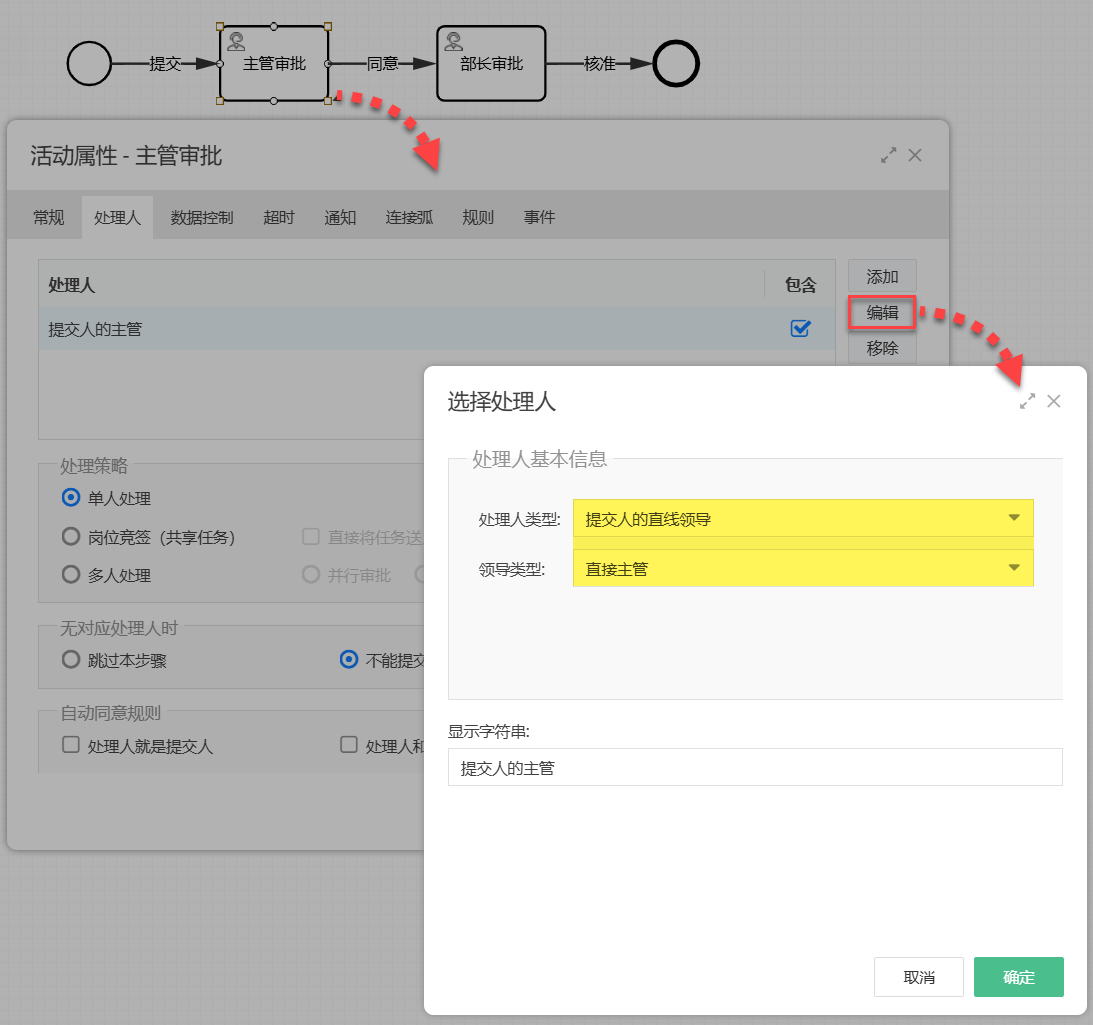Select the 跳过本步骤 radio option

pyautogui.click(x=70, y=659)
